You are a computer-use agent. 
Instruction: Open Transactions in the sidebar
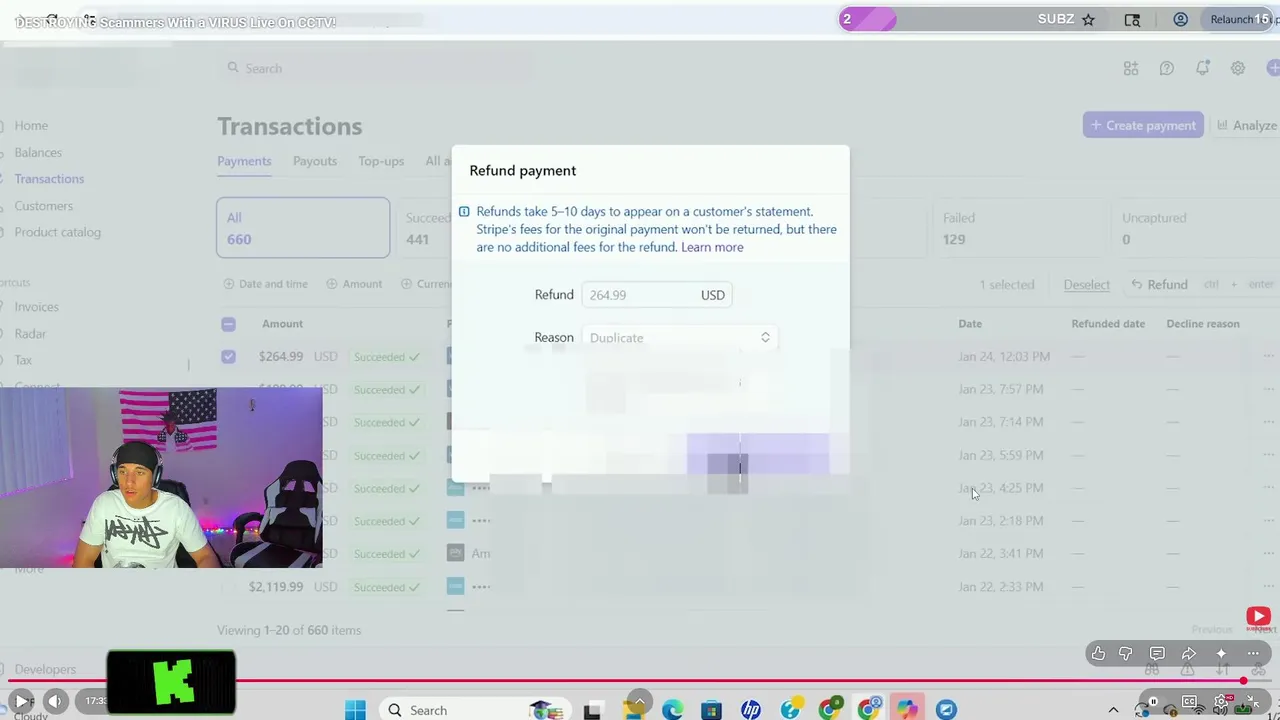49,179
